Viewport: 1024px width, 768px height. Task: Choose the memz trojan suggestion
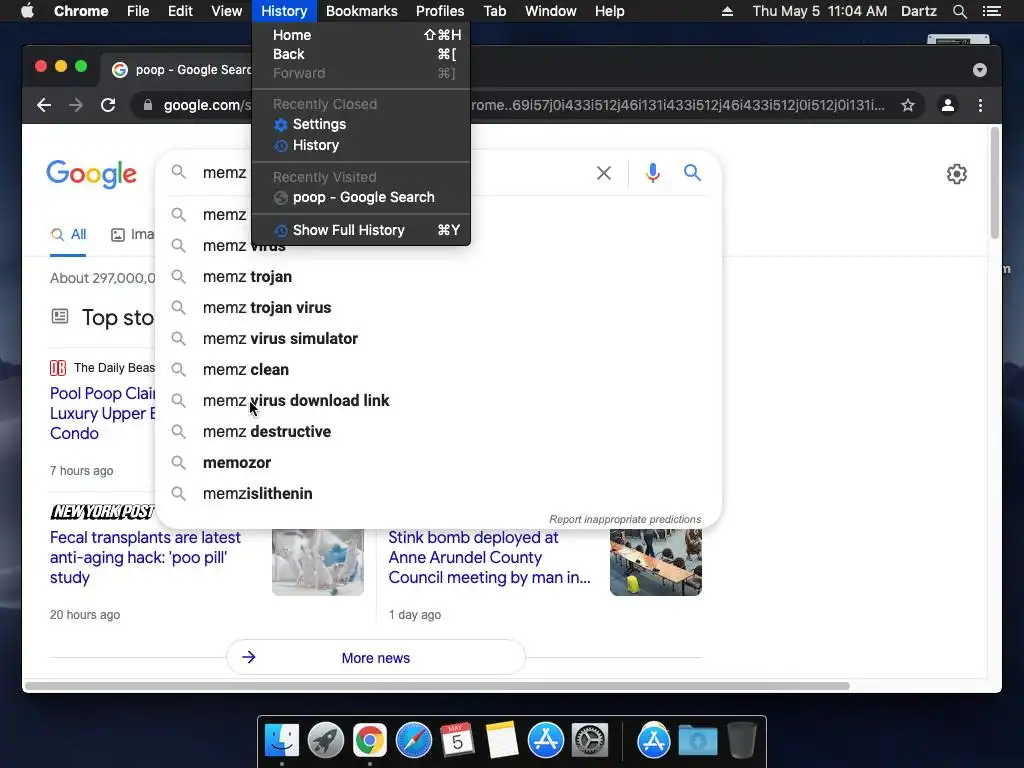coord(438,277)
